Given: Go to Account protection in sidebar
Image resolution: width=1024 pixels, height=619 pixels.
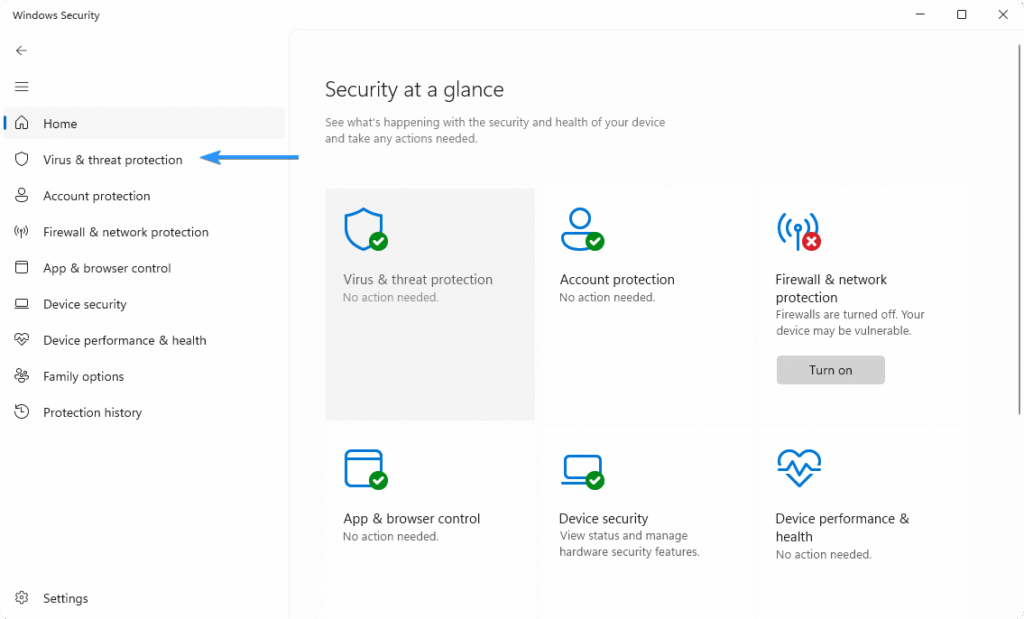Looking at the screenshot, I should point(144,196).
